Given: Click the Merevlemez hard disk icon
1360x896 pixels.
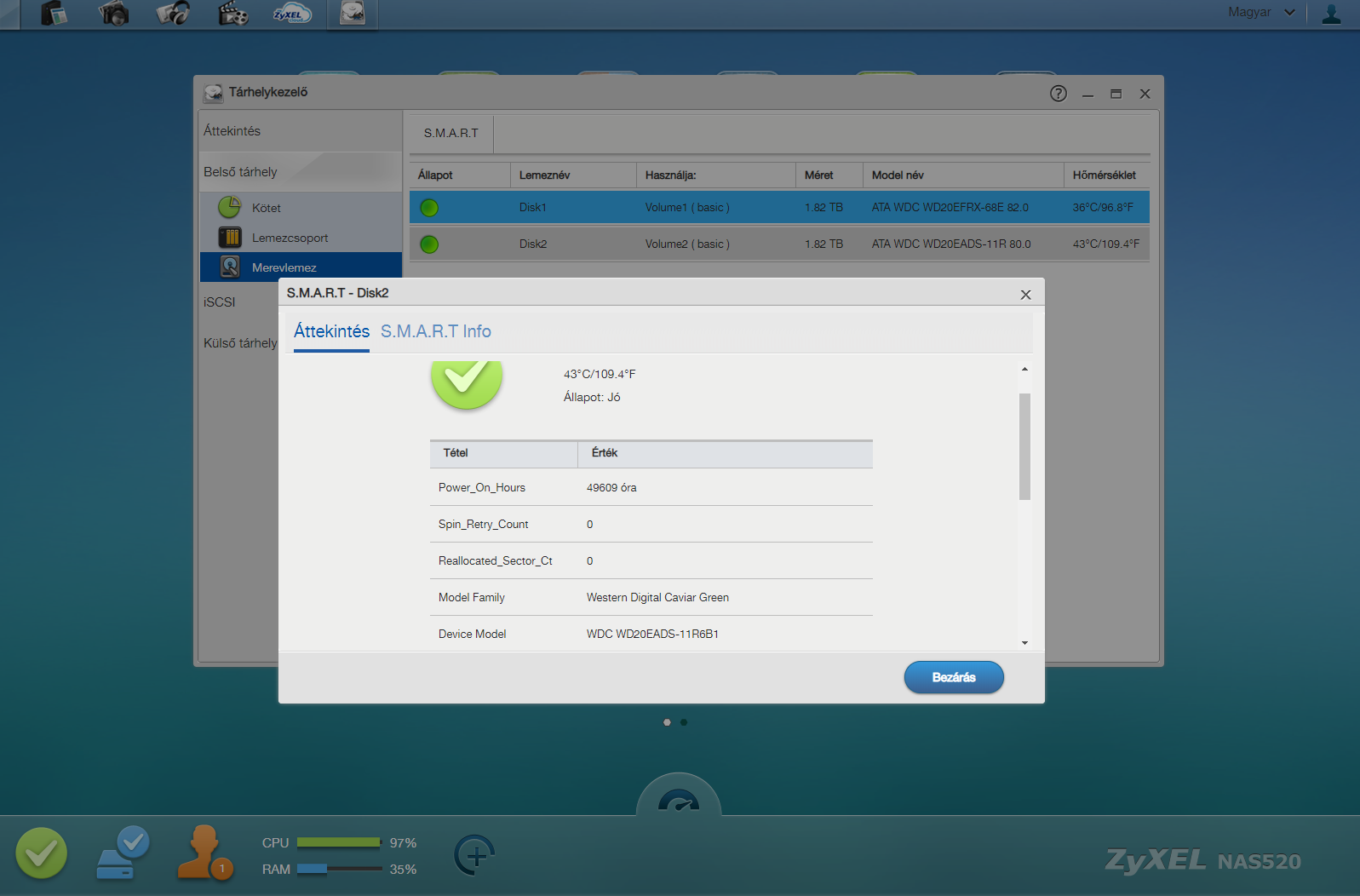Looking at the screenshot, I should pos(230,267).
